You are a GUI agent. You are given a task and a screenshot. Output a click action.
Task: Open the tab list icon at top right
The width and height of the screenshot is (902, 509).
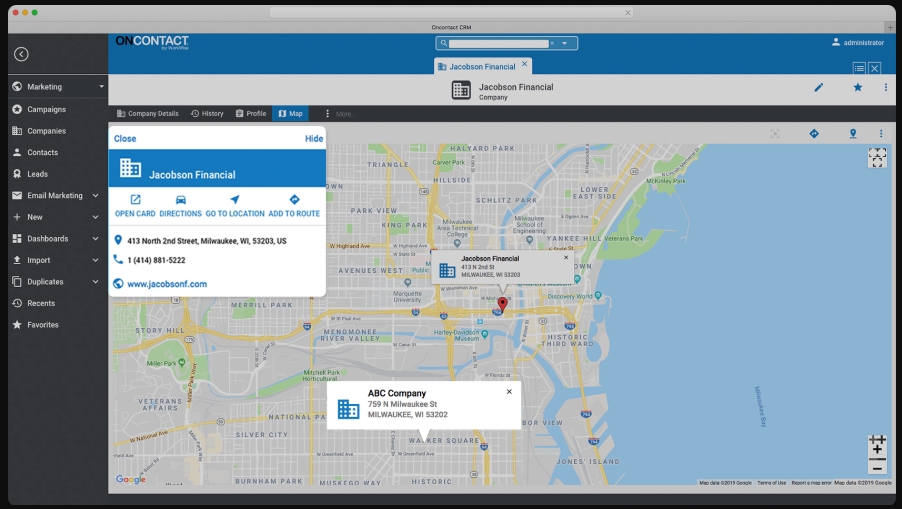point(859,68)
